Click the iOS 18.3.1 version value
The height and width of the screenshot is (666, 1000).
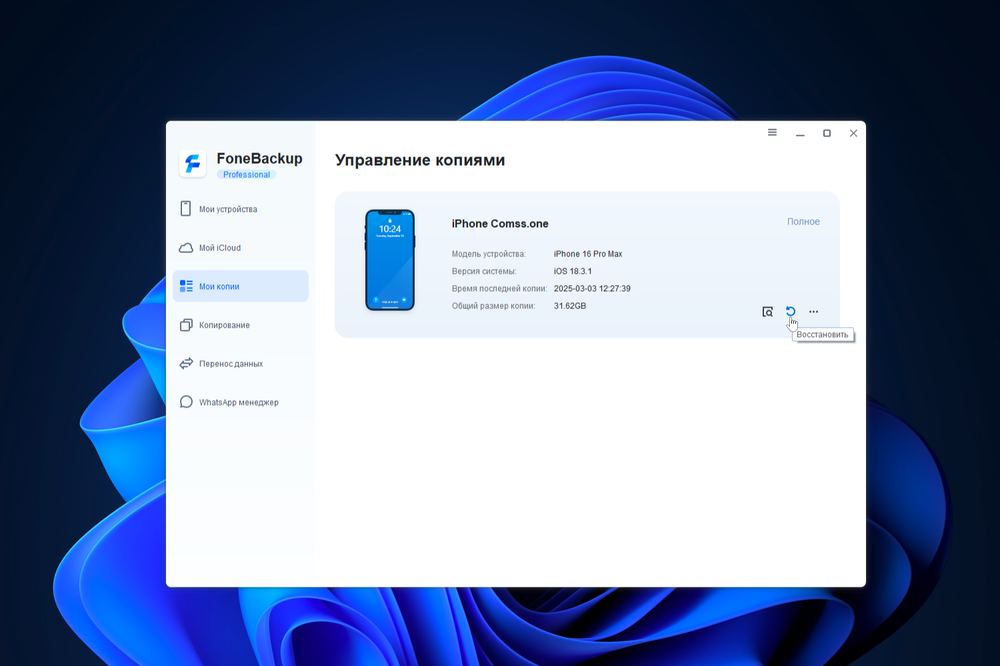573,271
